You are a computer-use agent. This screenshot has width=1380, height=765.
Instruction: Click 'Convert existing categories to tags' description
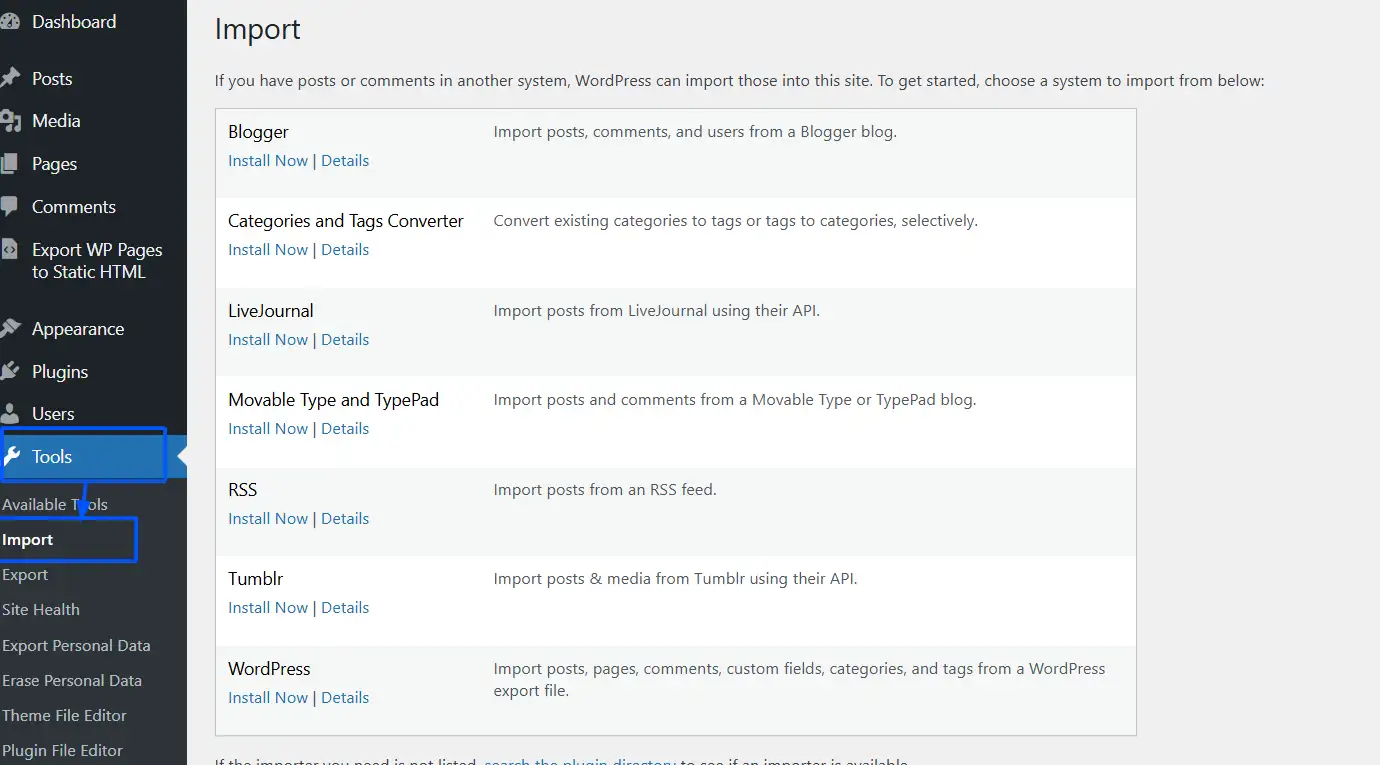coord(736,221)
